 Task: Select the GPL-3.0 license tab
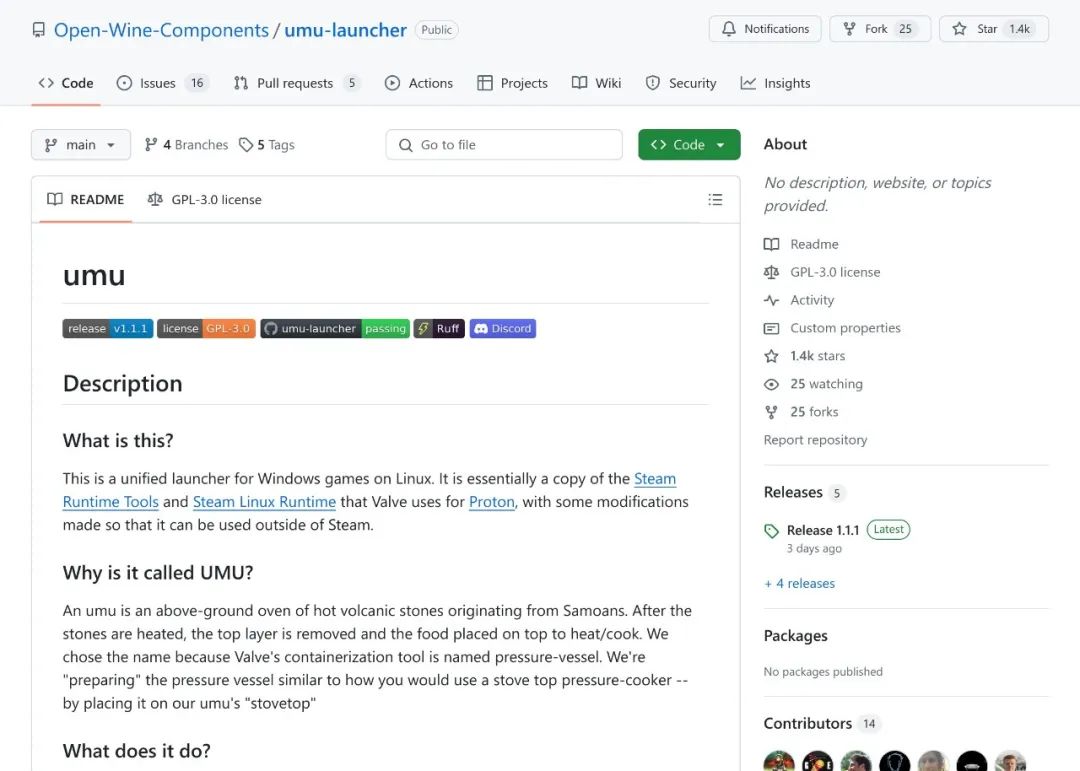click(x=205, y=200)
